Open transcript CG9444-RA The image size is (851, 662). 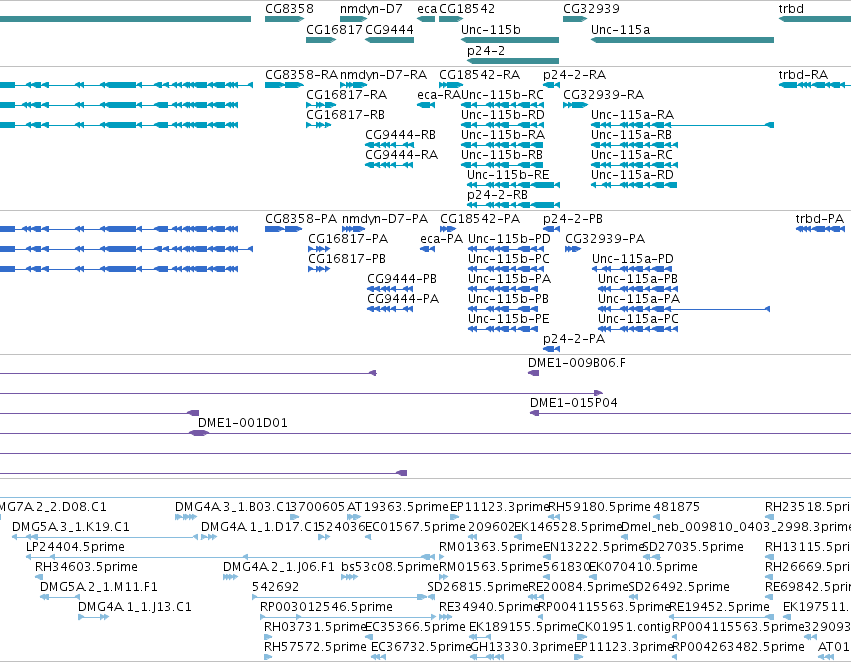coord(401,155)
